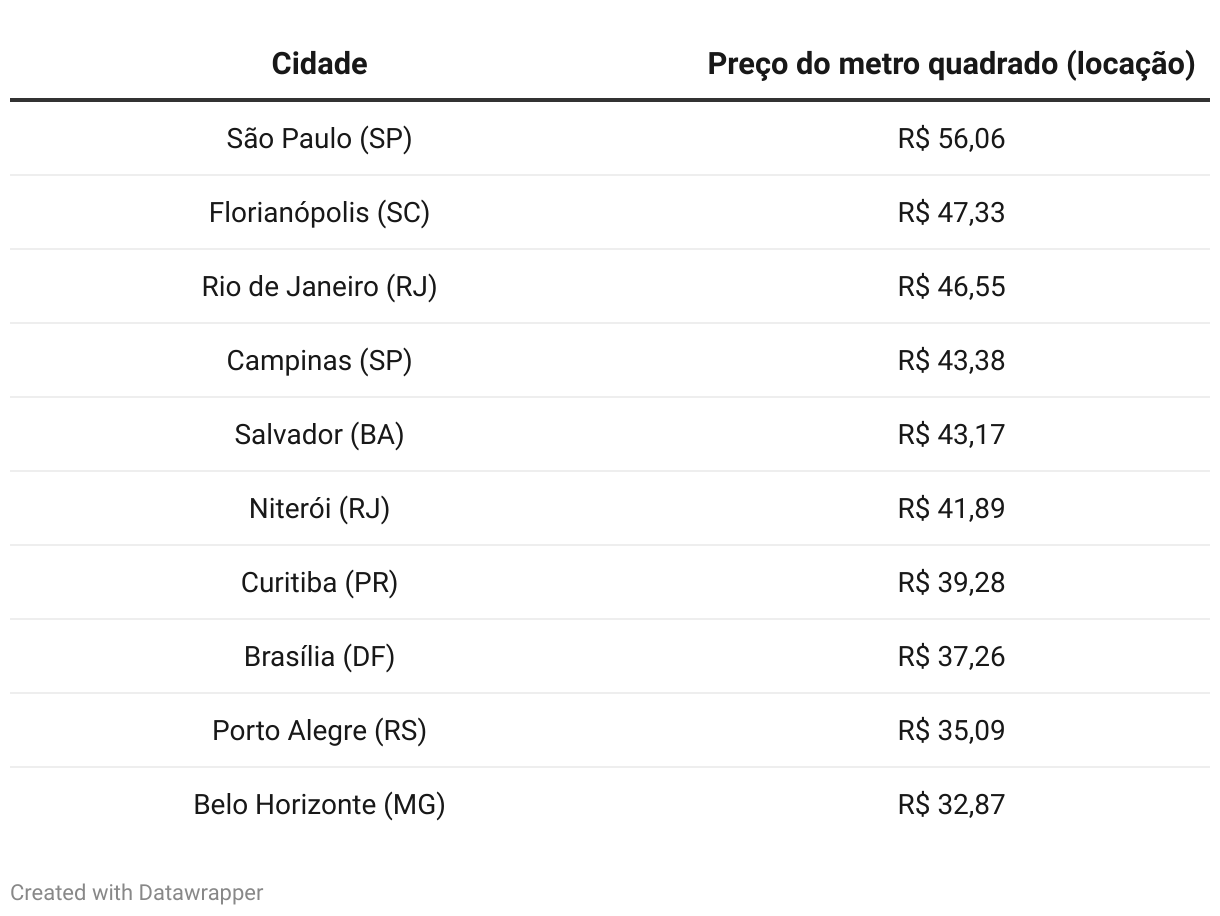This screenshot has width=1220, height=916.
Task: Select the São Paulo (SP) cell
Action: (319, 138)
